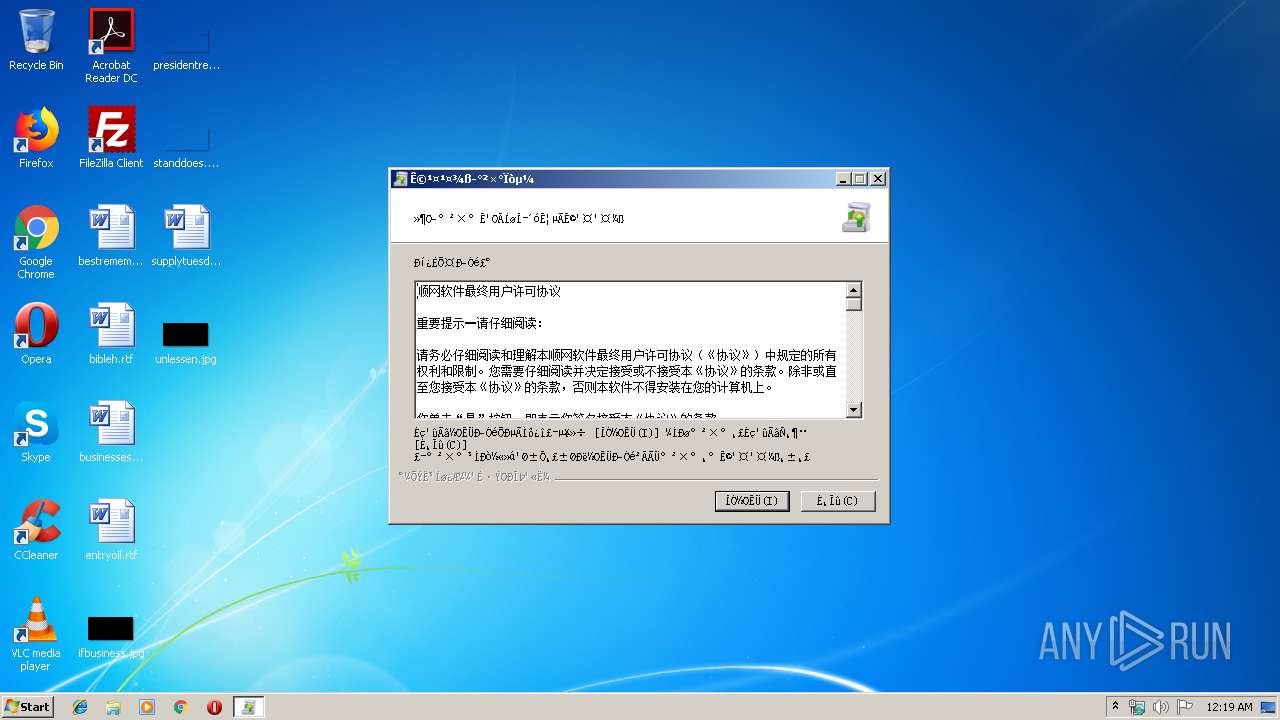The width and height of the screenshot is (1280, 720).
Task: Click the cancel (C) button in the installer
Action: [838, 501]
